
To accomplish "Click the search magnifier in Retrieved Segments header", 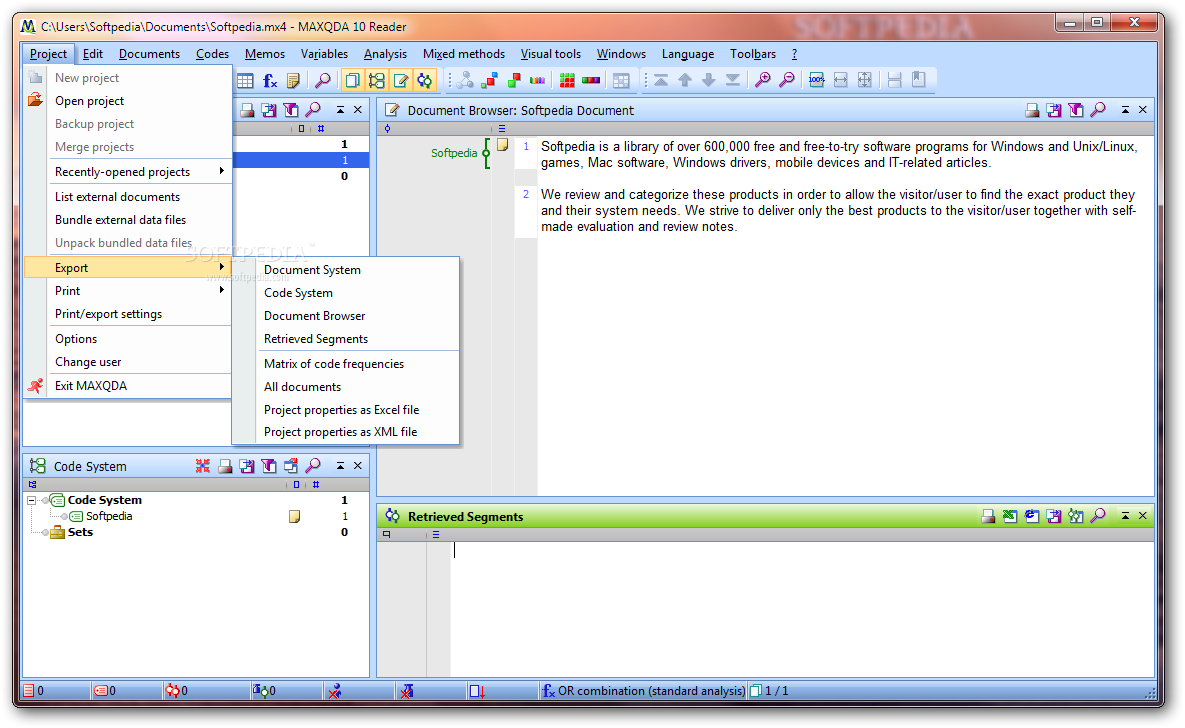I will 1098,516.
